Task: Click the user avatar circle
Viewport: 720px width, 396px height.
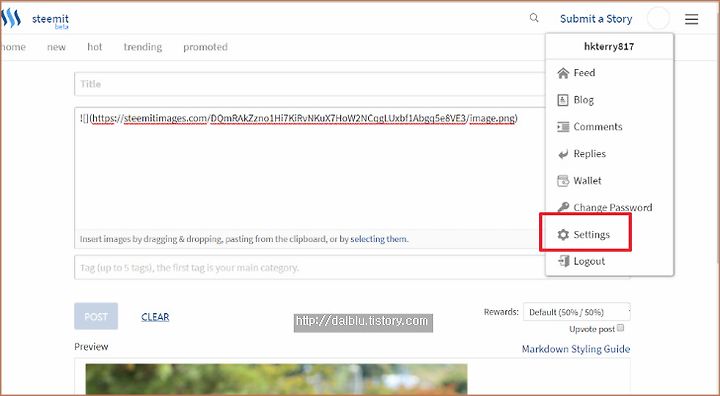Action: [x=658, y=19]
